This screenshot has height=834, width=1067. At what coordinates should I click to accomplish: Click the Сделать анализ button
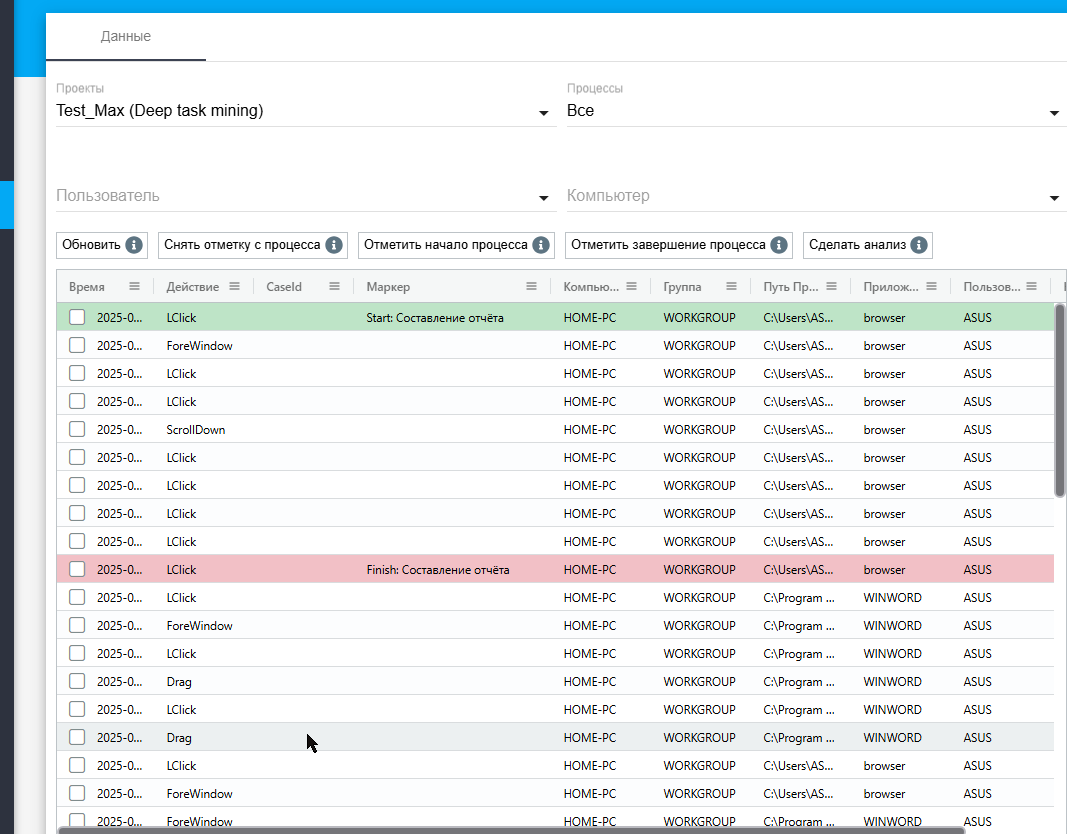click(x=868, y=245)
